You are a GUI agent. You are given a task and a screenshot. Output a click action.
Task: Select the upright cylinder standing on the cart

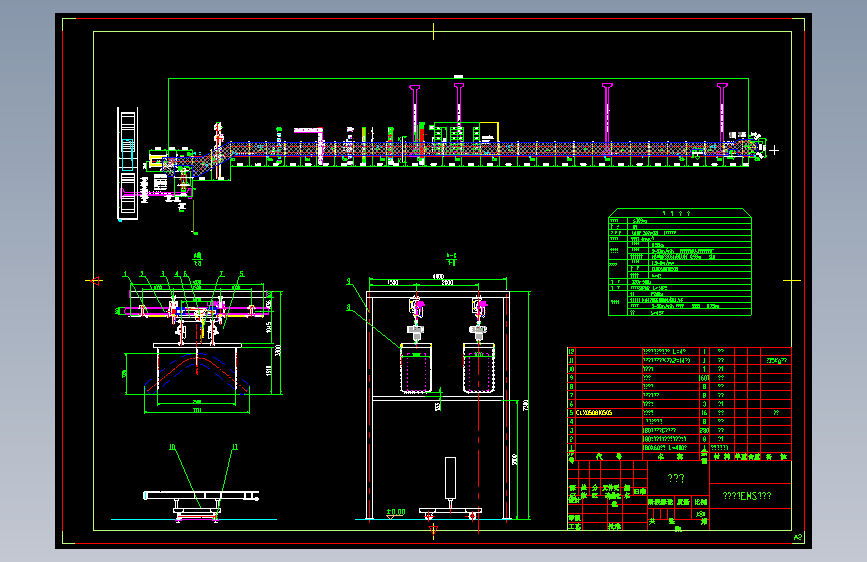(451, 478)
